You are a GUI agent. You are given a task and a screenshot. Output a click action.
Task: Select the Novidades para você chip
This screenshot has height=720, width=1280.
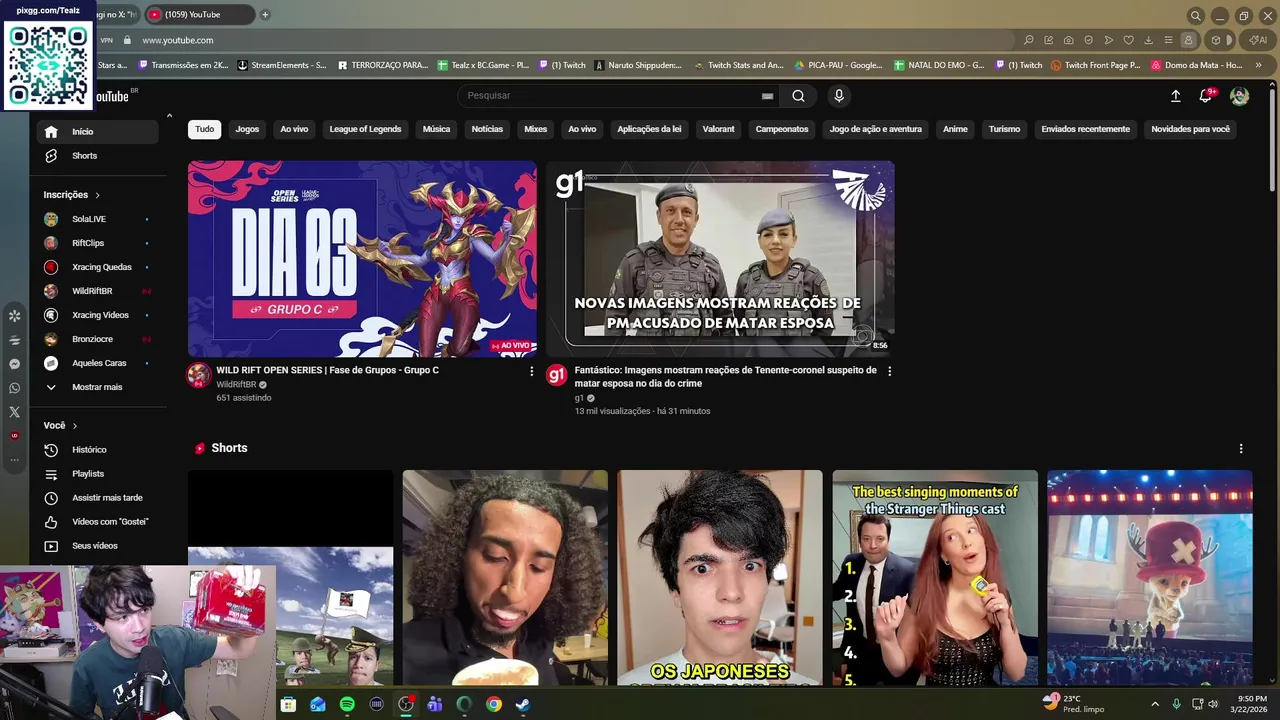(x=1190, y=129)
